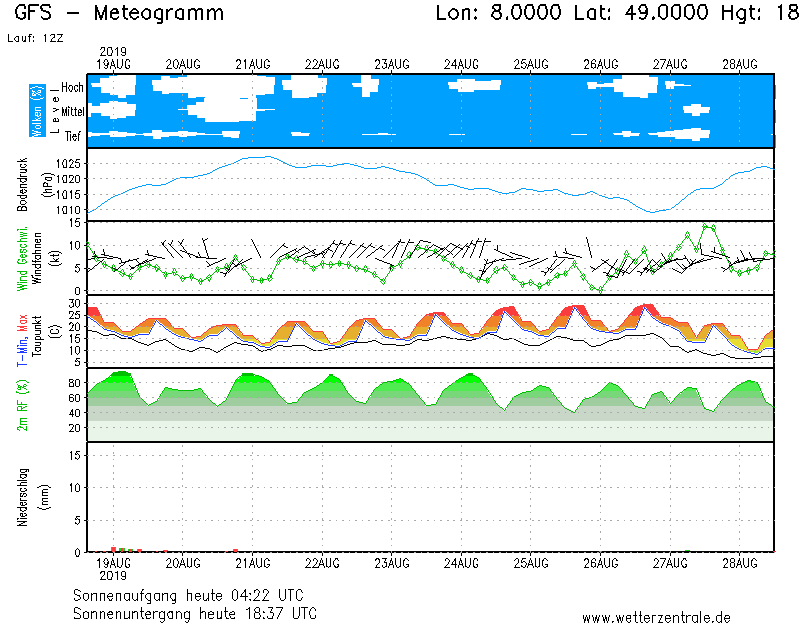Click the Mittel cloud level label
This screenshot has width=800, height=625.
70,112
